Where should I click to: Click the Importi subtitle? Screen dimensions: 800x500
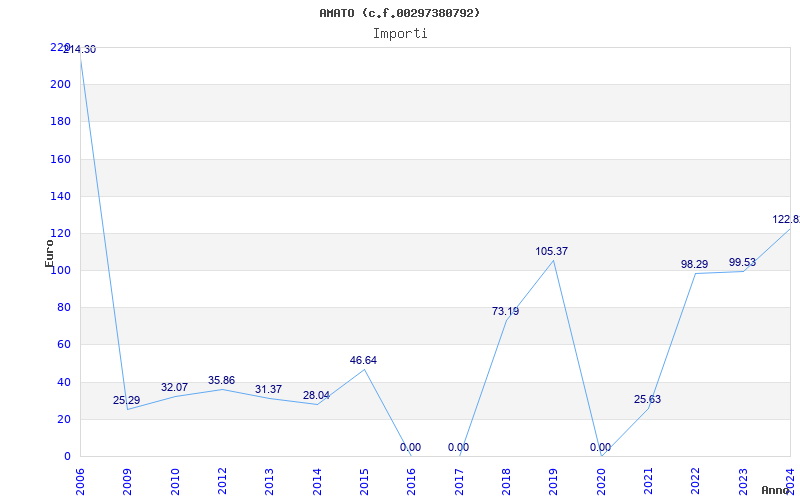coord(400,34)
